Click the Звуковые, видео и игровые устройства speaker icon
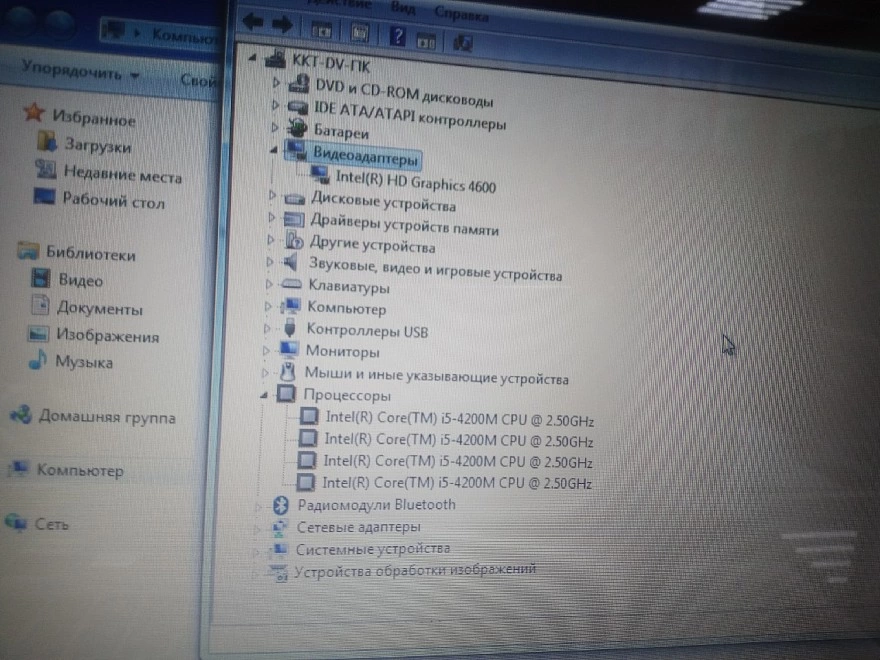The height and width of the screenshot is (660, 880). click(x=291, y=261)
